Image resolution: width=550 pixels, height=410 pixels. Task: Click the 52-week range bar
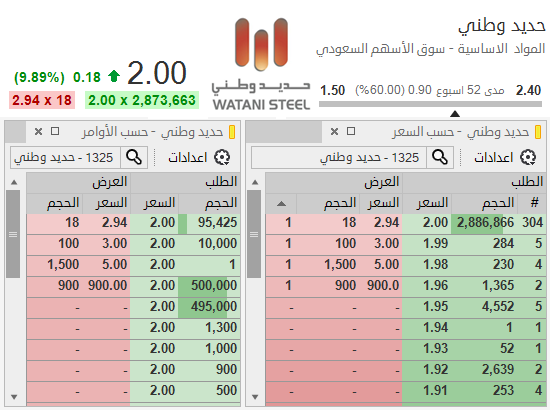(x=430, y=104)
